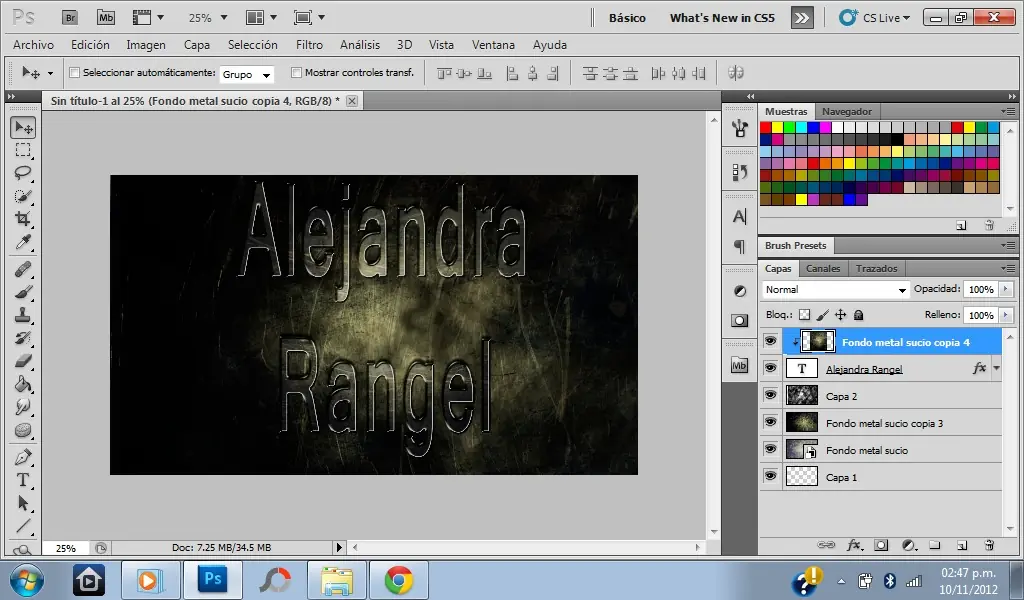
Task: Open Google Chrome from the taskbar
Action: pos(399,579)
